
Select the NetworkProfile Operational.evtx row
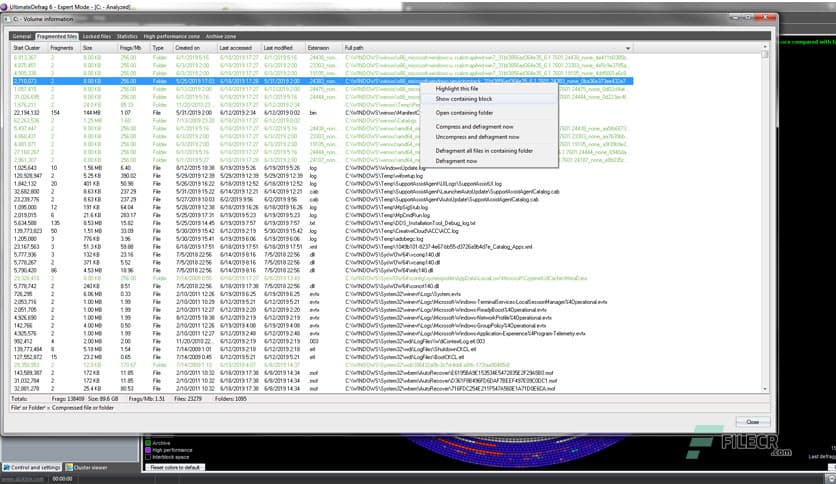tap(323, 318)
